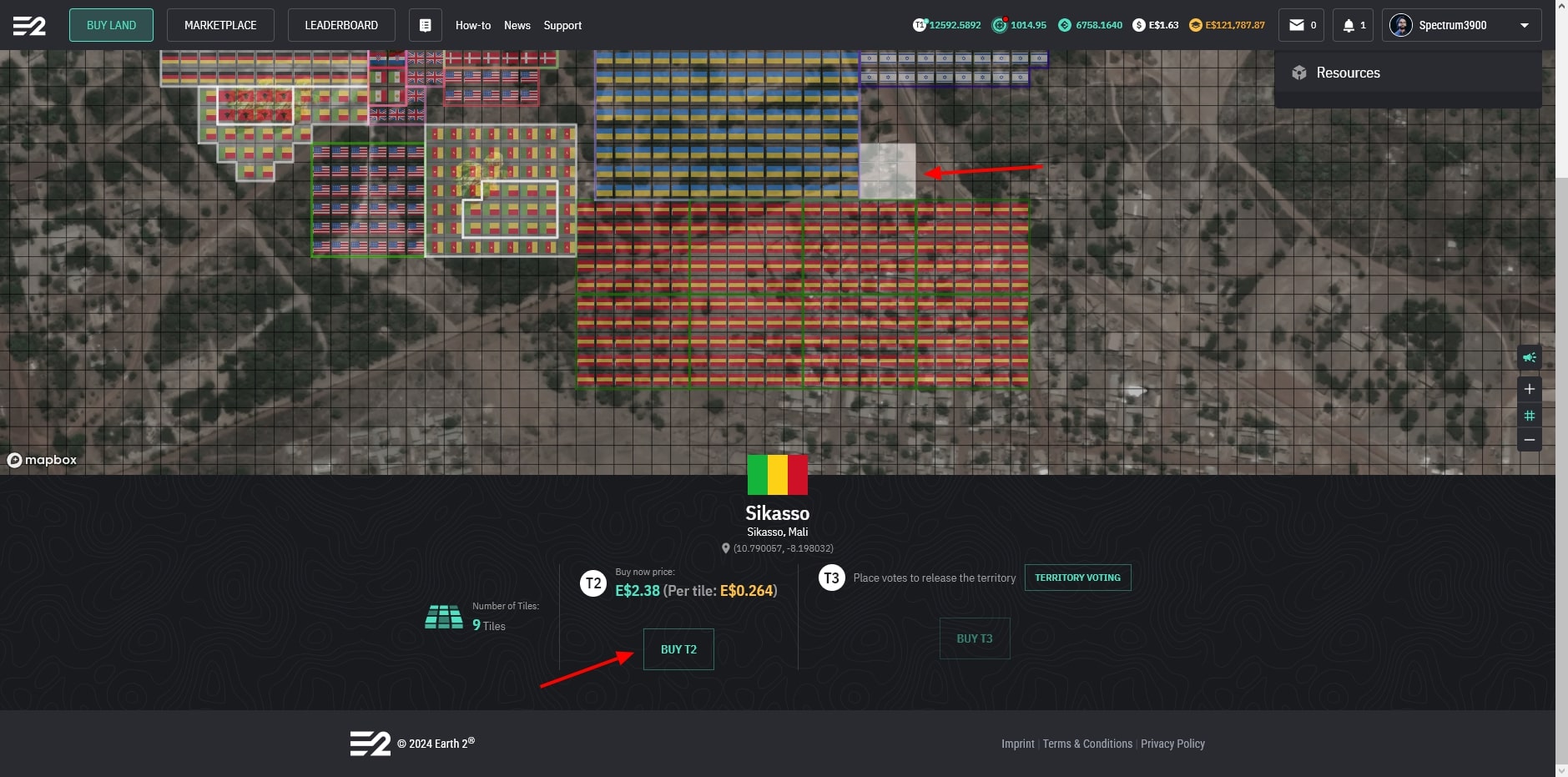
Task: Open the News menu item
Action: (517, 25)
